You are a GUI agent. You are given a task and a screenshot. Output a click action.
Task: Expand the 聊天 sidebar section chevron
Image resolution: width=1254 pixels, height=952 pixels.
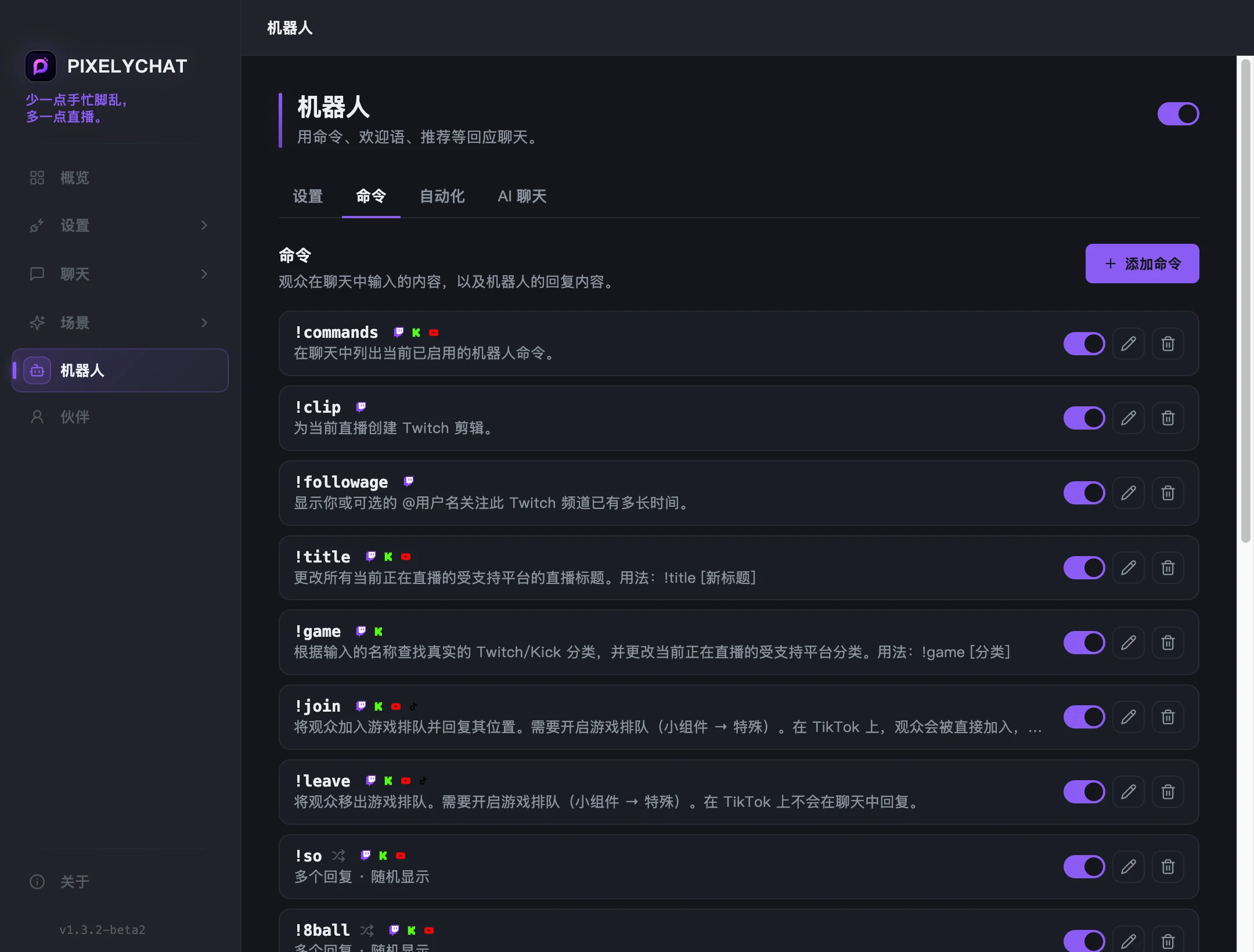click(x=204, y=274)
